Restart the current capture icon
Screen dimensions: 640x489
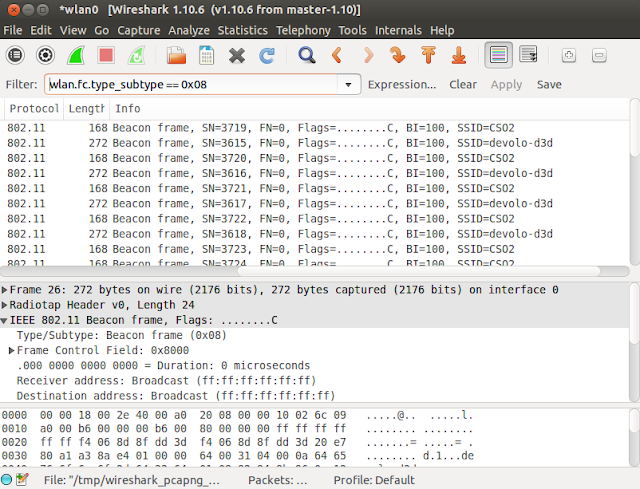click(136, 55)
